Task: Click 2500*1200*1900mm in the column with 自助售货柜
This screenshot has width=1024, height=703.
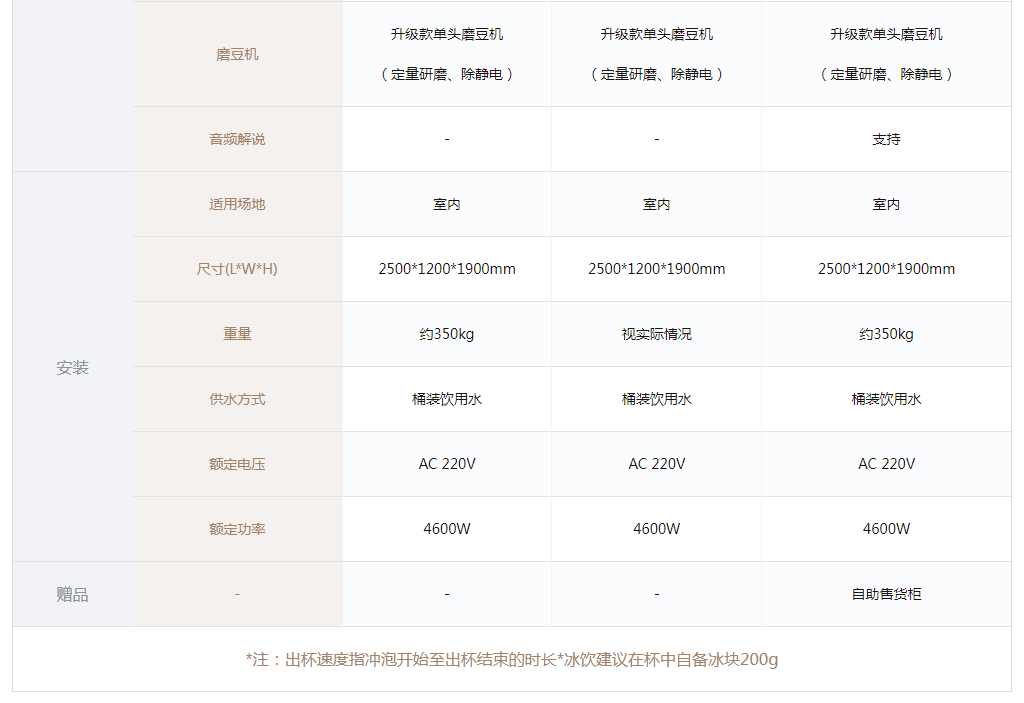Action: tap(886, 269)
